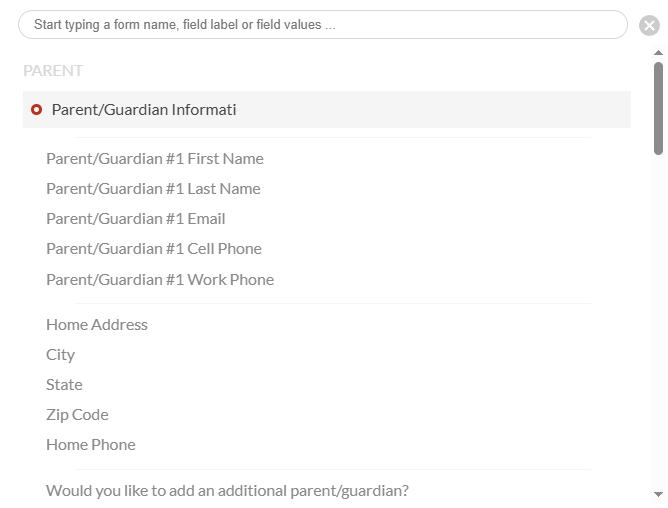This screenshot has height=508, width=668.
Task: Focus the form name search field
Action: tap(322, 25)
